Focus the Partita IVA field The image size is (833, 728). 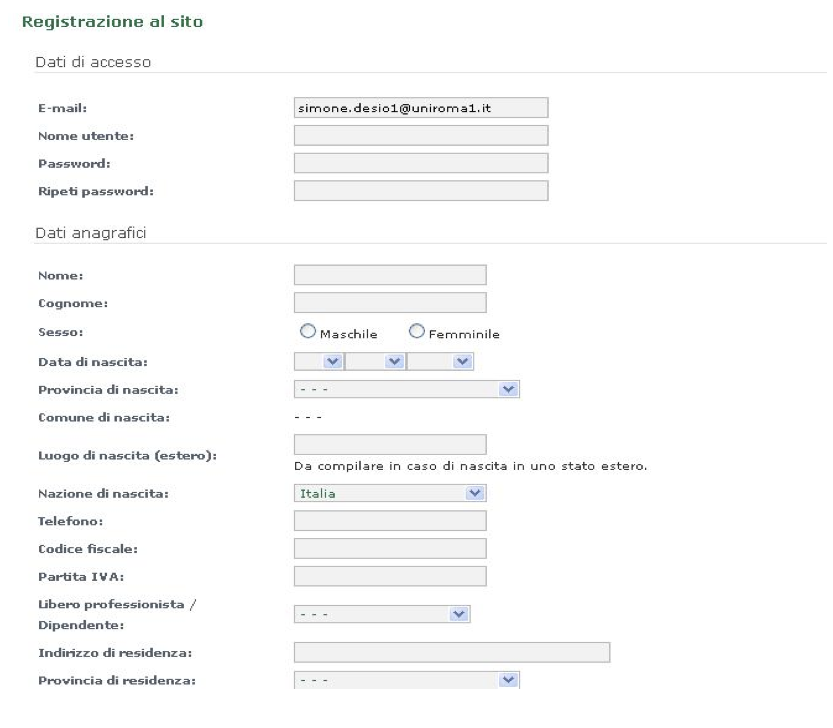tap(390, 576)
